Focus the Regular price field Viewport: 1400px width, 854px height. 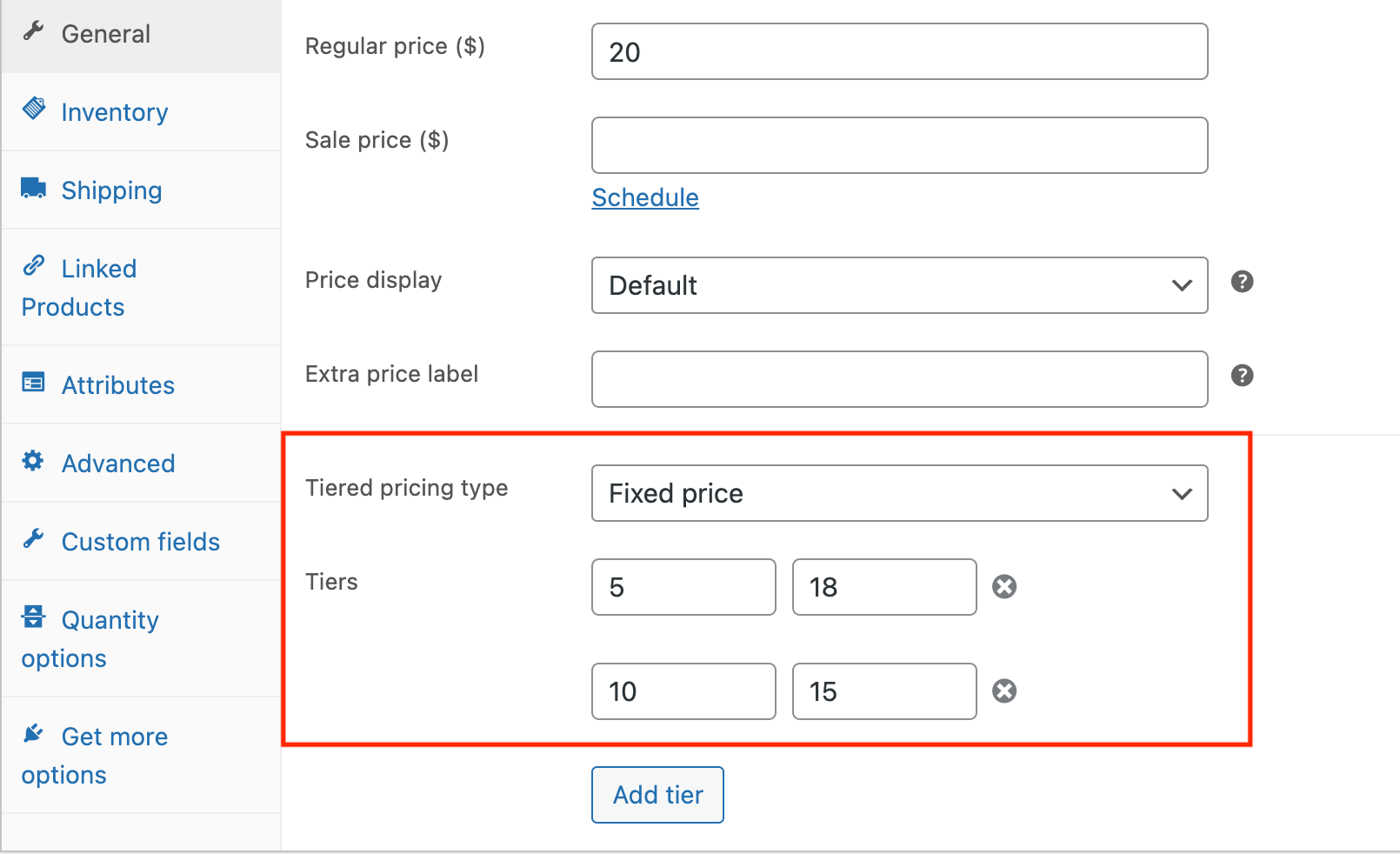pos(899,52)
